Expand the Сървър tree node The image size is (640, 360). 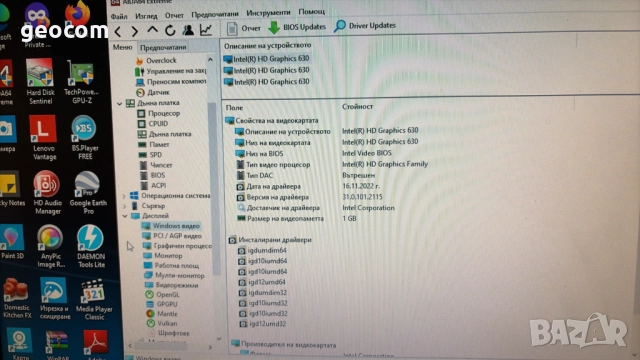[x=124, y=206]
